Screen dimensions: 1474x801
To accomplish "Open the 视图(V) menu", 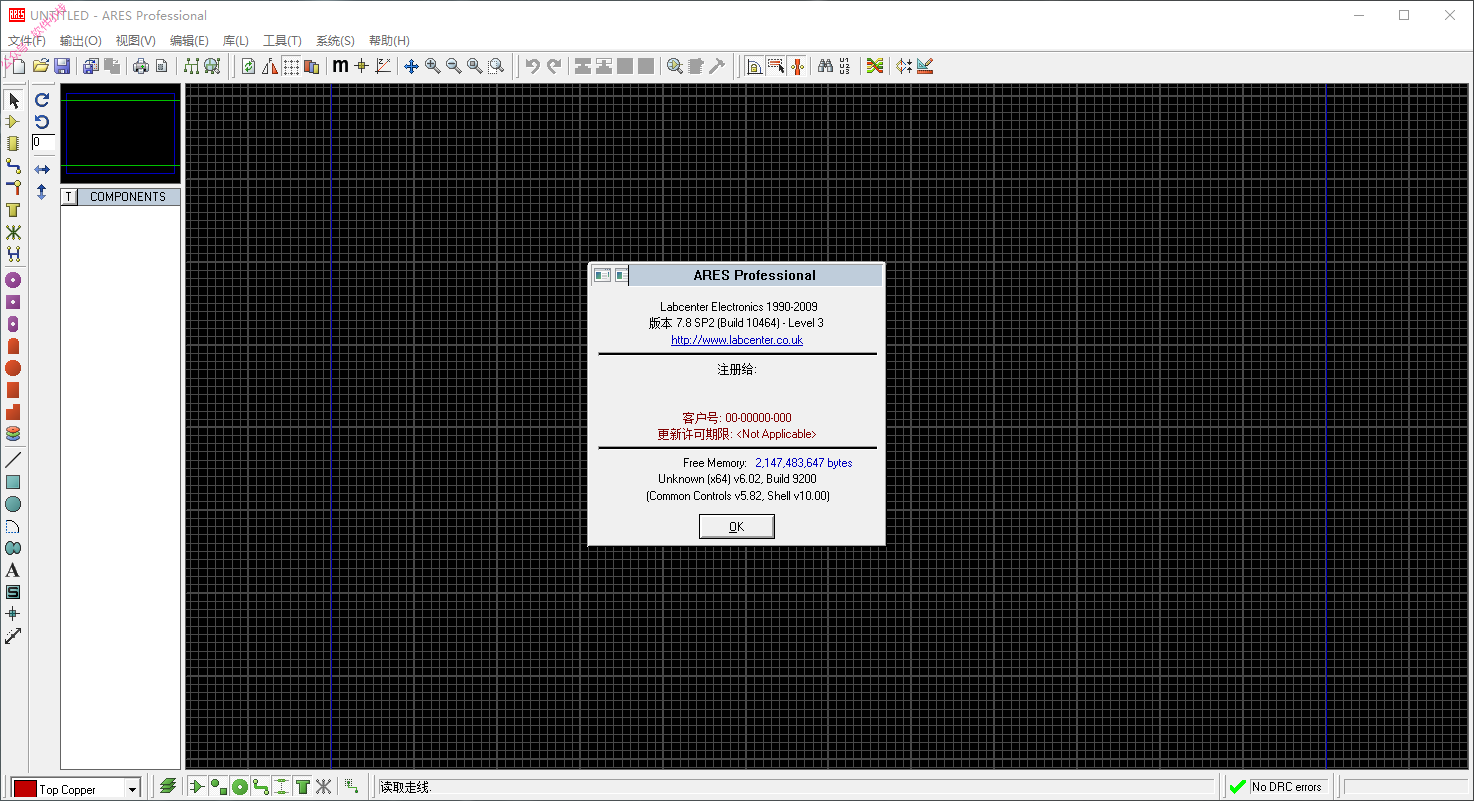I will click(136, 41).
